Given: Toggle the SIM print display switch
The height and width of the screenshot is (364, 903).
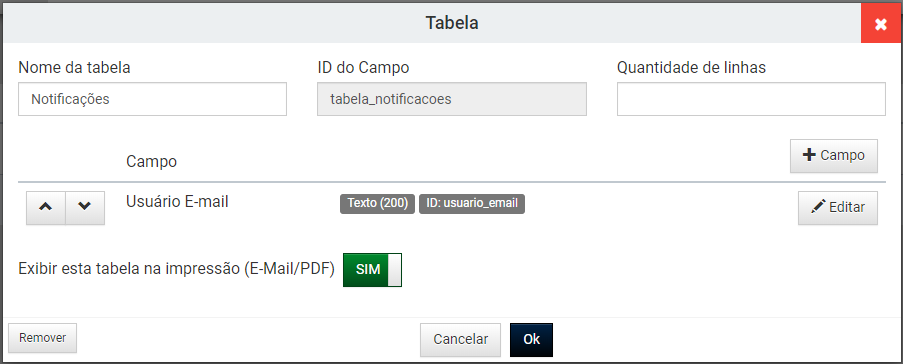Looking at the screenshot, I should [x=372, y=270].
